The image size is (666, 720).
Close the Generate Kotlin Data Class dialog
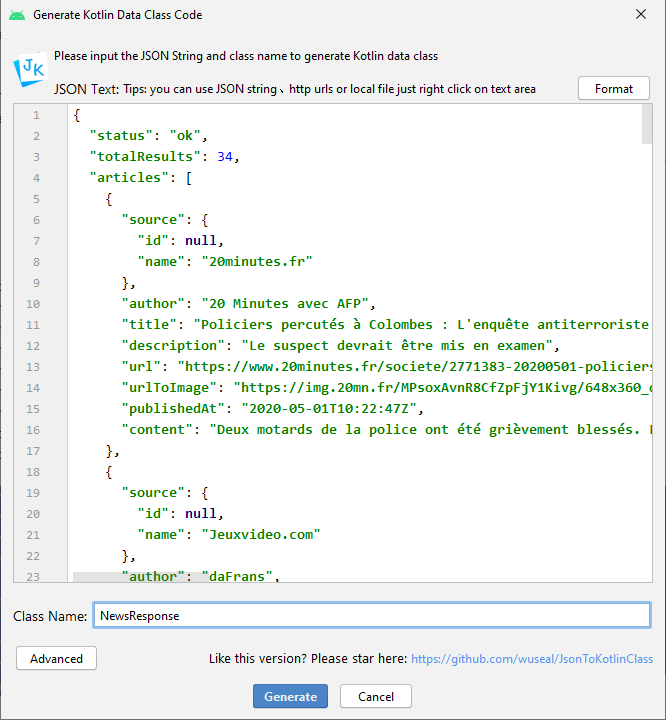(640, 15)
